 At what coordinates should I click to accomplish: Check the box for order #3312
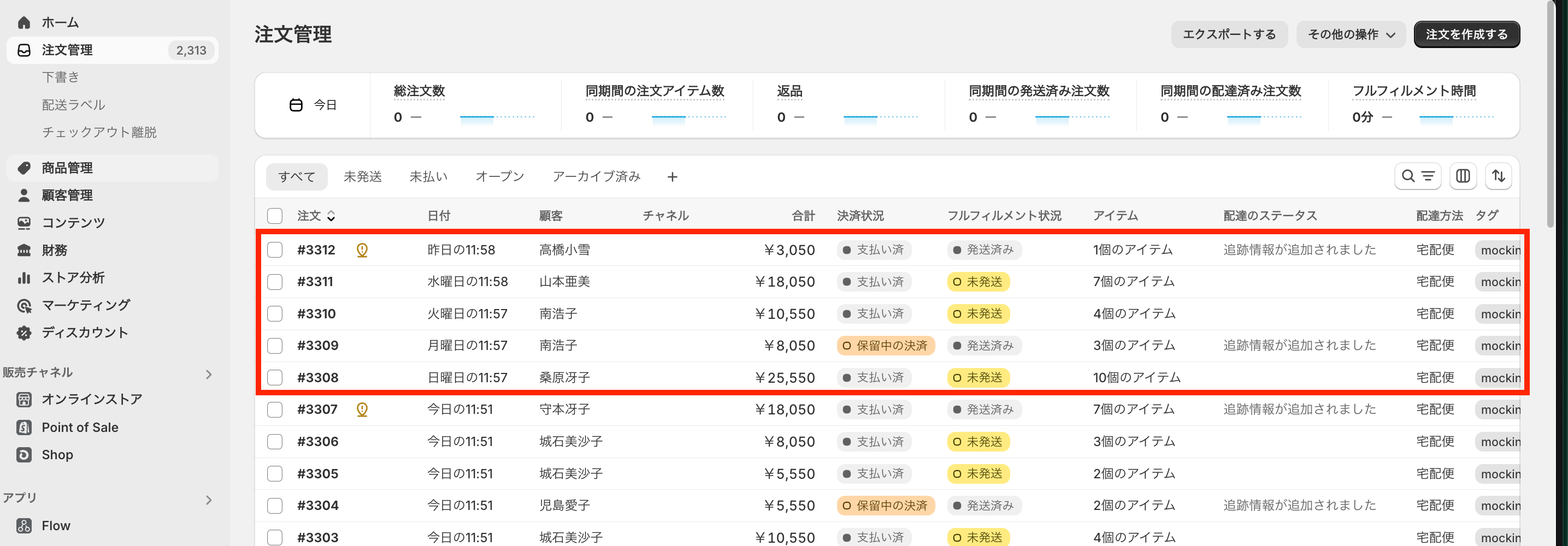(275, 250)
